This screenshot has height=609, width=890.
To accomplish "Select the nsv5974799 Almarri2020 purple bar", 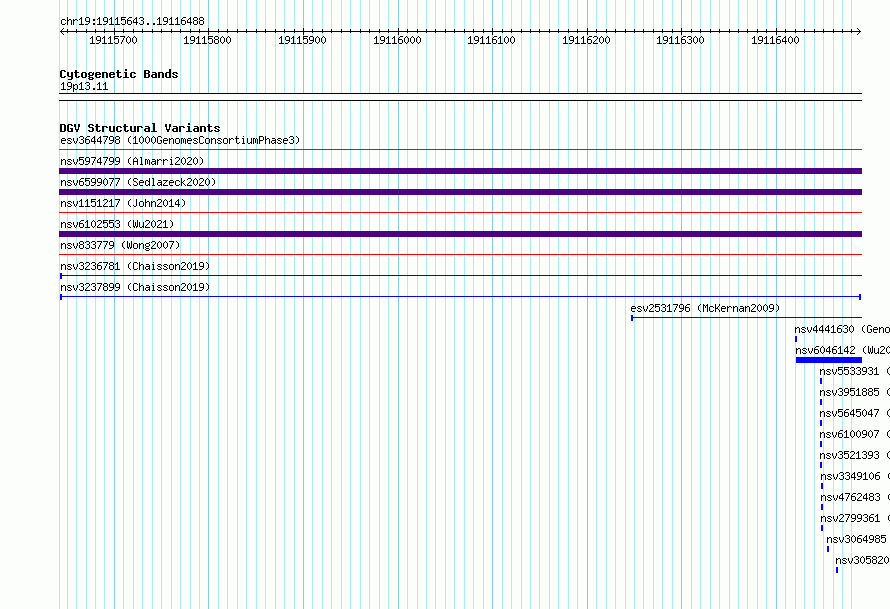I will click(x=460, y=171).
